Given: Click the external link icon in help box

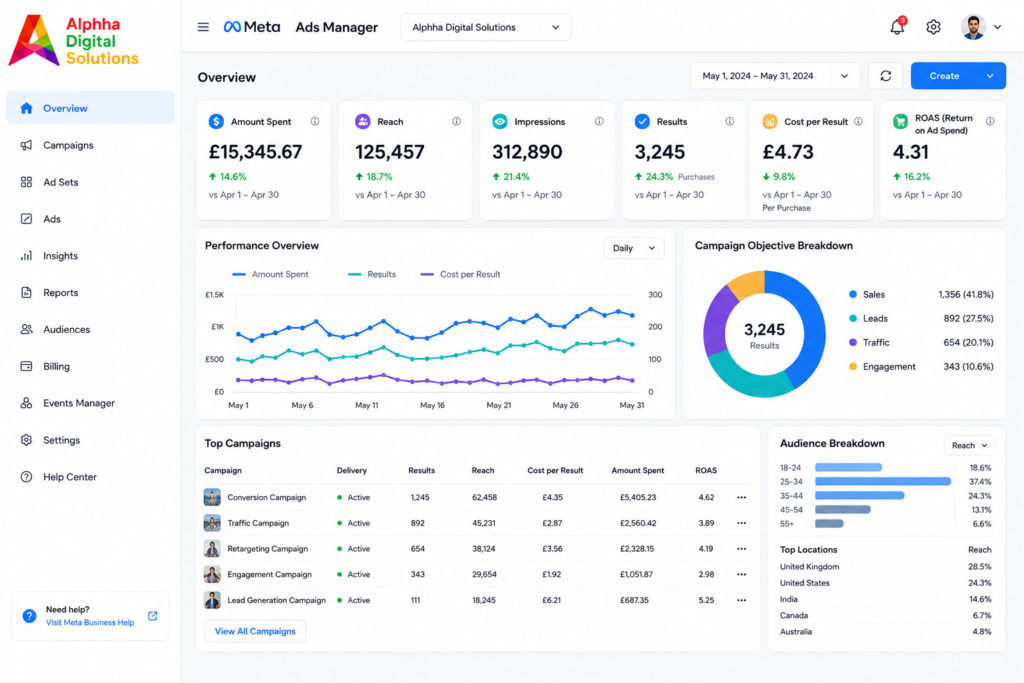Looking at the screenshot, I should click(153, 616).
